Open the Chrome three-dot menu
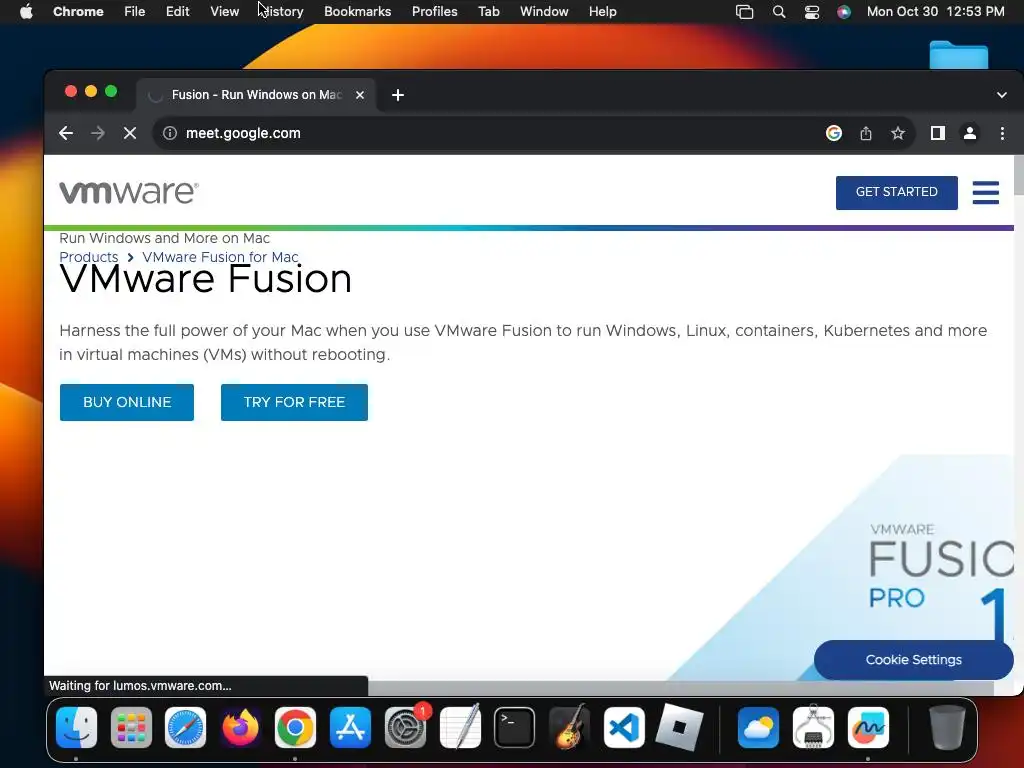Screen dimensions: 1024x768 (1002, 133)
